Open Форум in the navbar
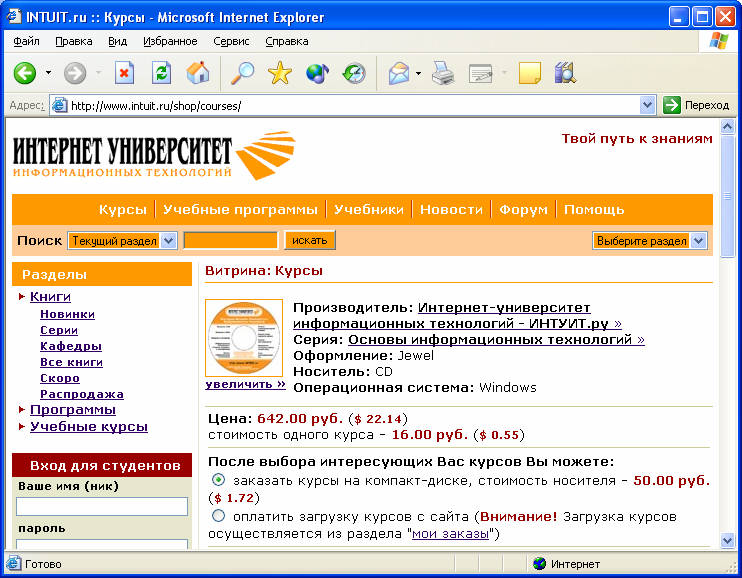Image resolution: width=742 pixels, height=578 pixels. point(523,209)
